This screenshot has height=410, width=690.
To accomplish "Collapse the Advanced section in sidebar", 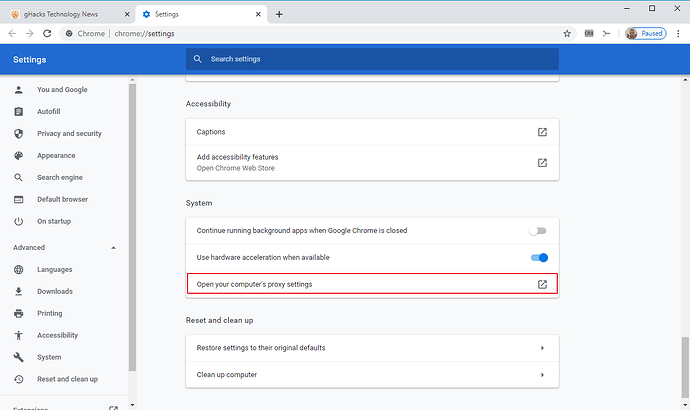I will click(113, 247).
